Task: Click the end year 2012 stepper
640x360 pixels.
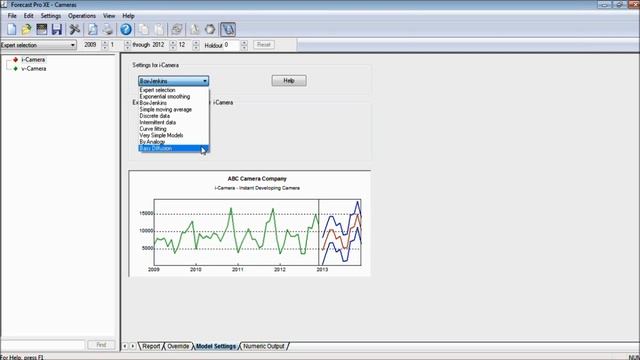Action: point(173,45)
